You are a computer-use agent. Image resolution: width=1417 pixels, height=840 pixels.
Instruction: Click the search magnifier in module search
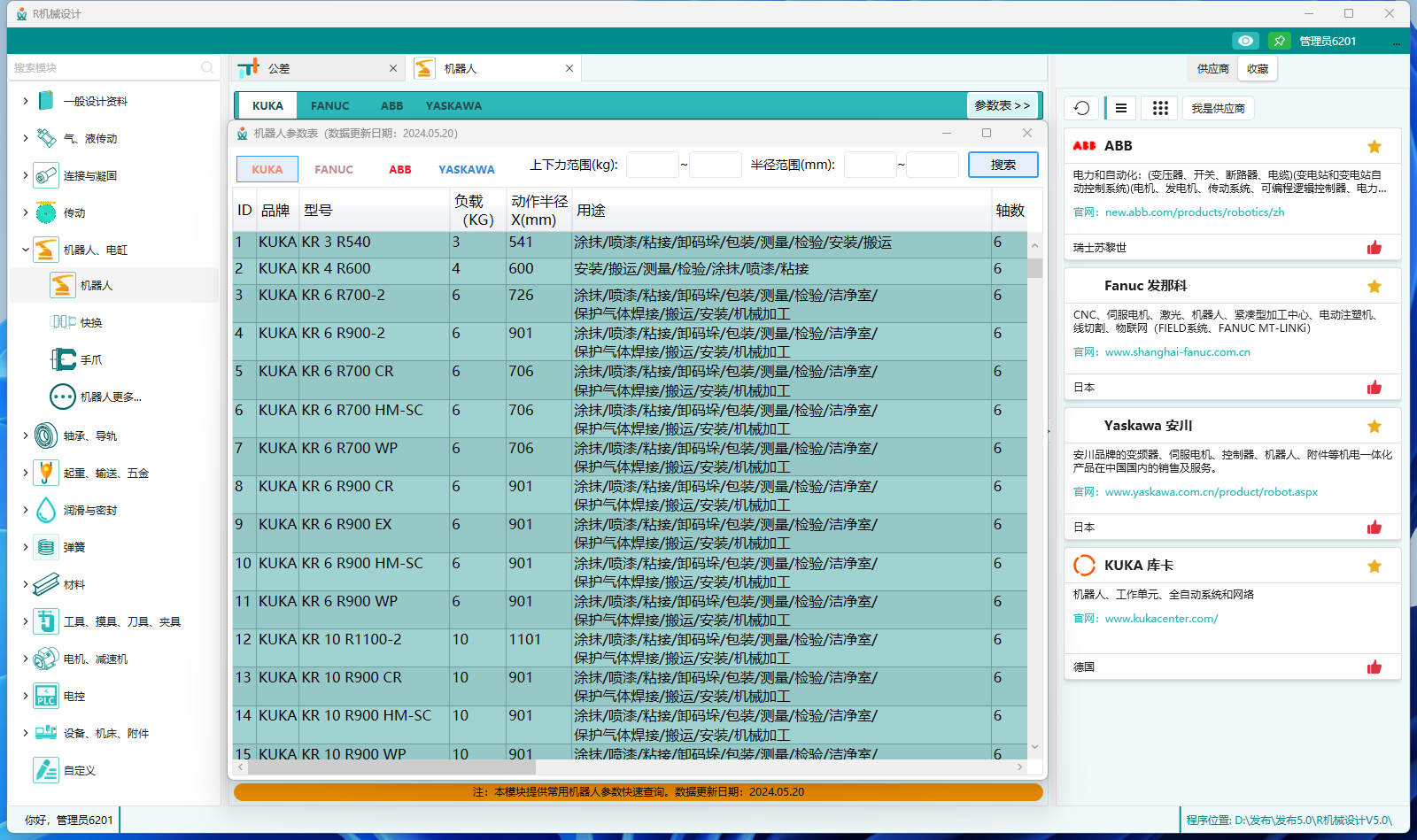point(207,67)
